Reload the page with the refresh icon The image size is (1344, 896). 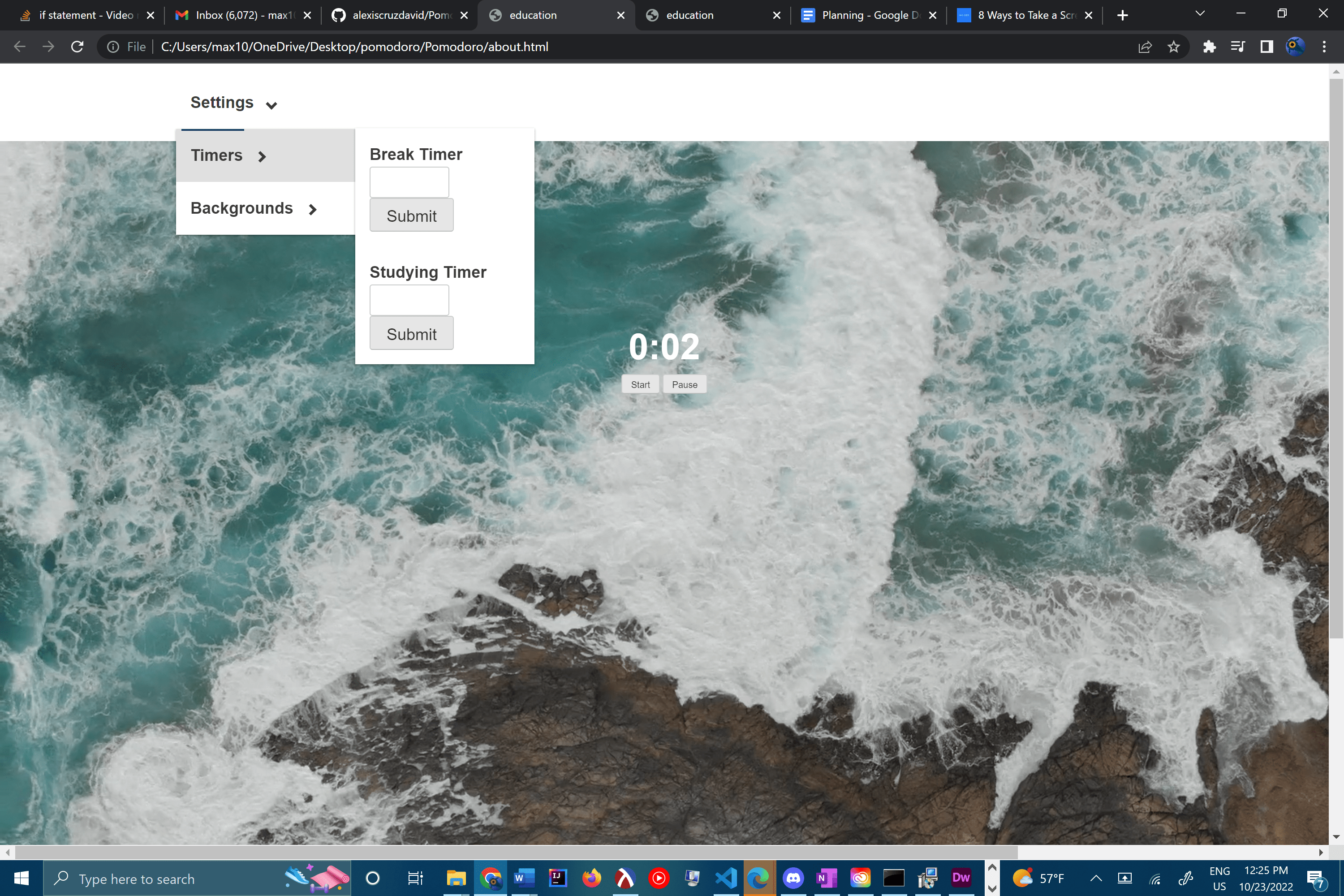[x=77, y=47]
